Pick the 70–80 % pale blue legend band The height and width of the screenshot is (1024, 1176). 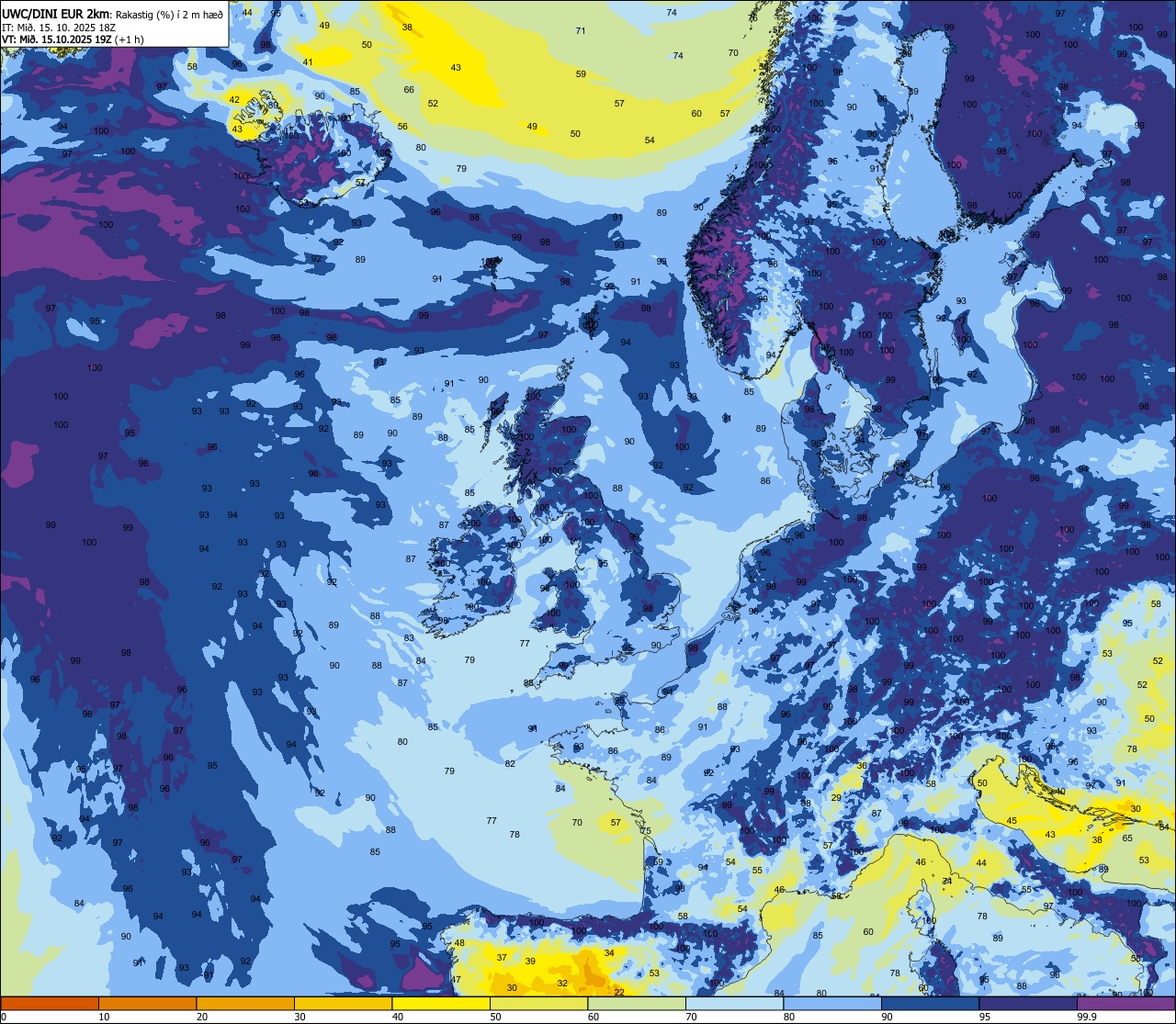click(734, 1003)
